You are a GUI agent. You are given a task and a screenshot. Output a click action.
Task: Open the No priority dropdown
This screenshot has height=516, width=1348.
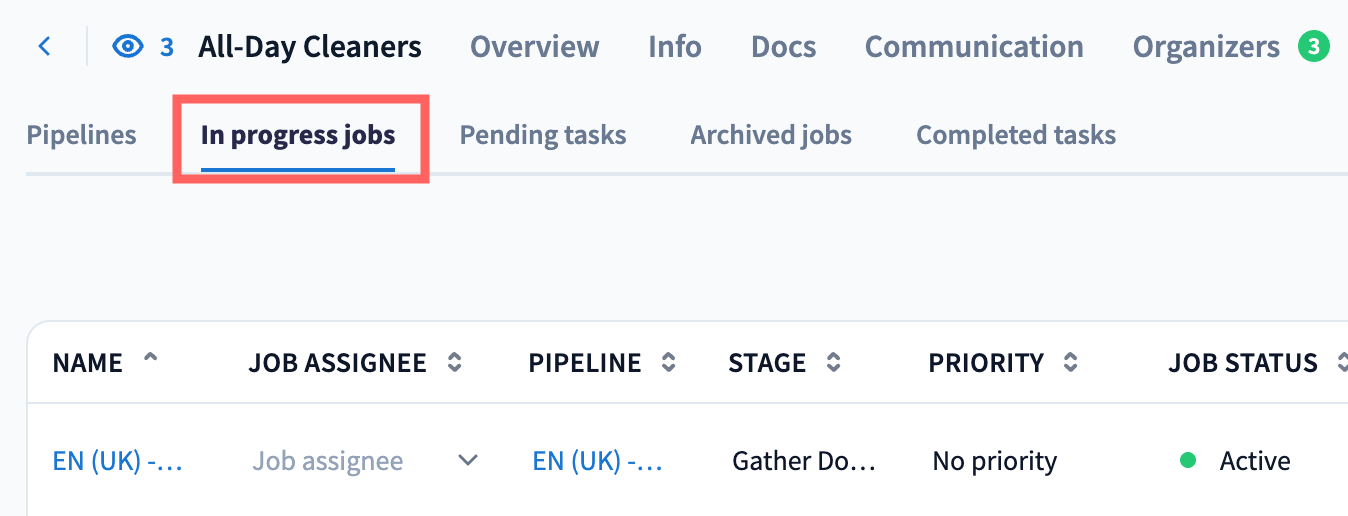(994, 461)
